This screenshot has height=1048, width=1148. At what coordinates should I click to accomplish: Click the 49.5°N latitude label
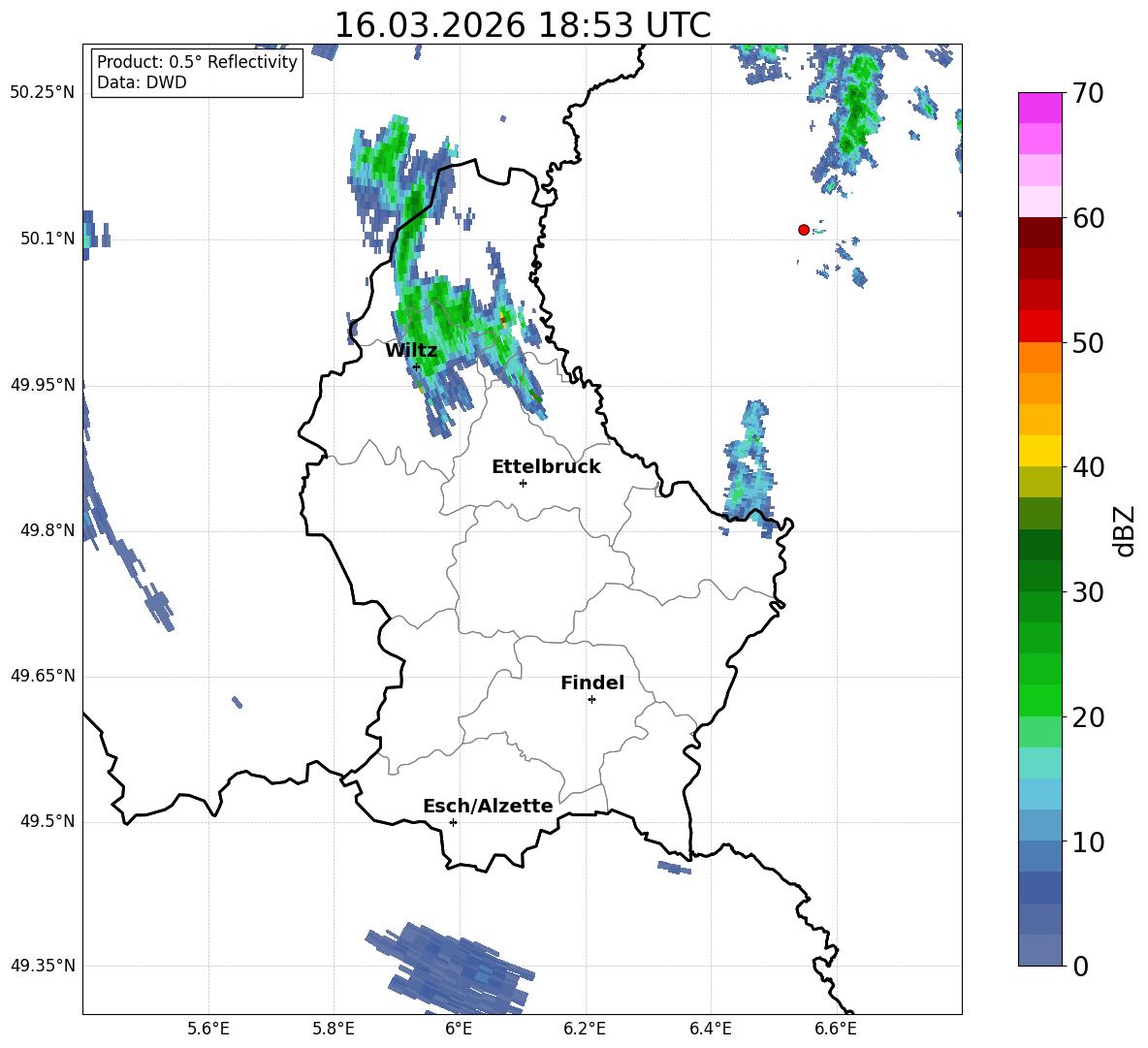[x=47, y=821]
